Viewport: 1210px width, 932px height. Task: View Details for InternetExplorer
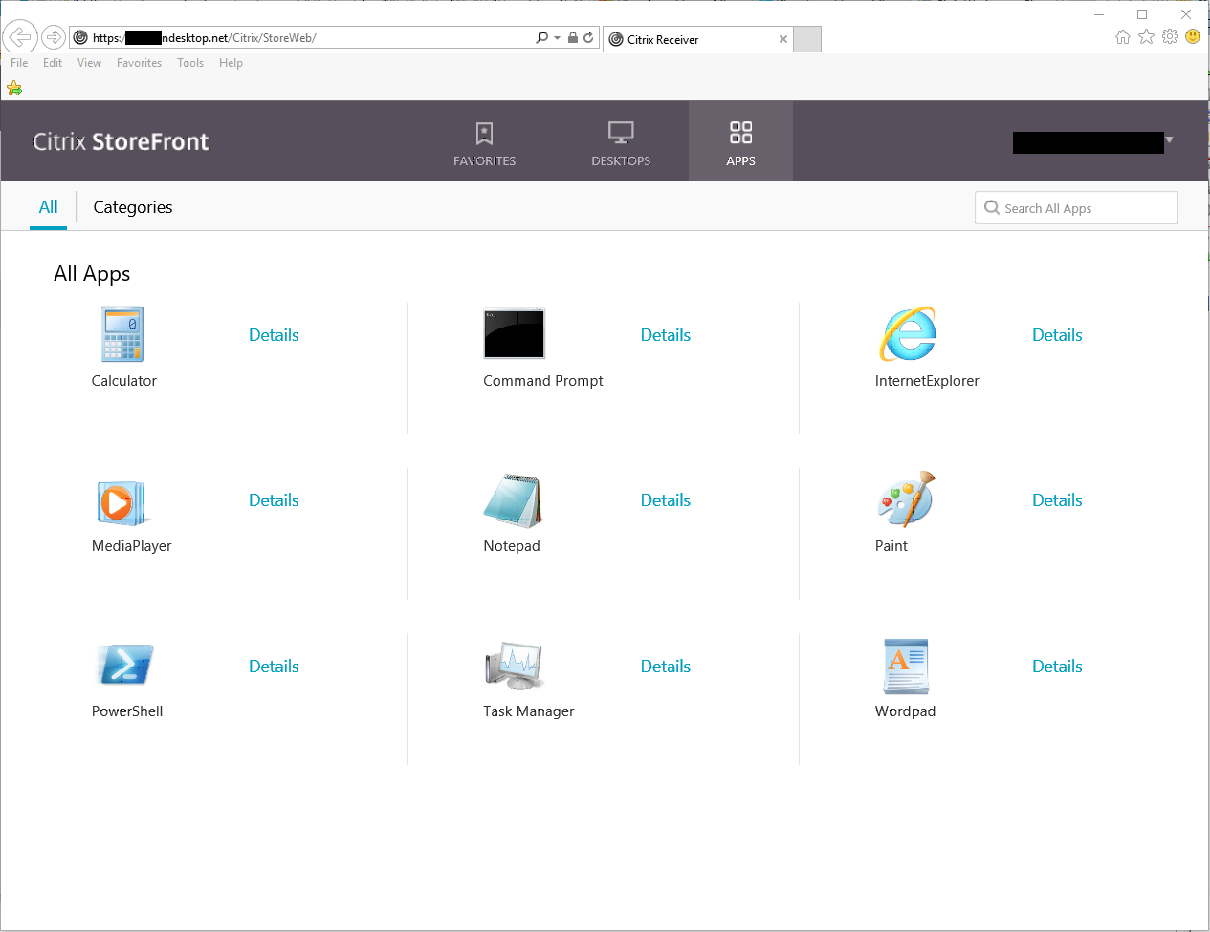1057,335
